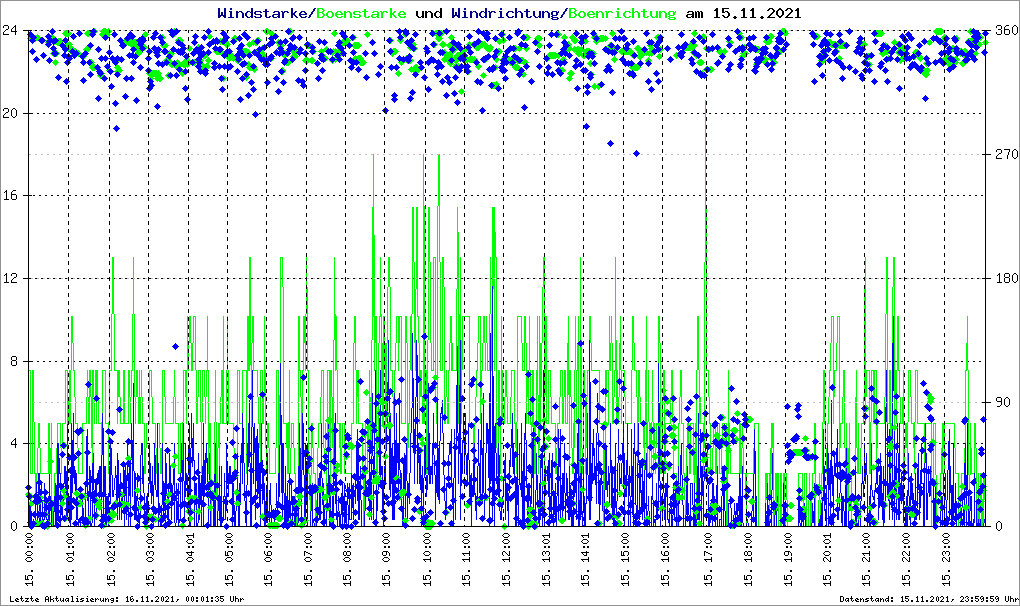This screenshot has height=606, width=1020.
Task: Click the '270' direction axis label
Action: pyautogui.click(x=1007, y=154)
